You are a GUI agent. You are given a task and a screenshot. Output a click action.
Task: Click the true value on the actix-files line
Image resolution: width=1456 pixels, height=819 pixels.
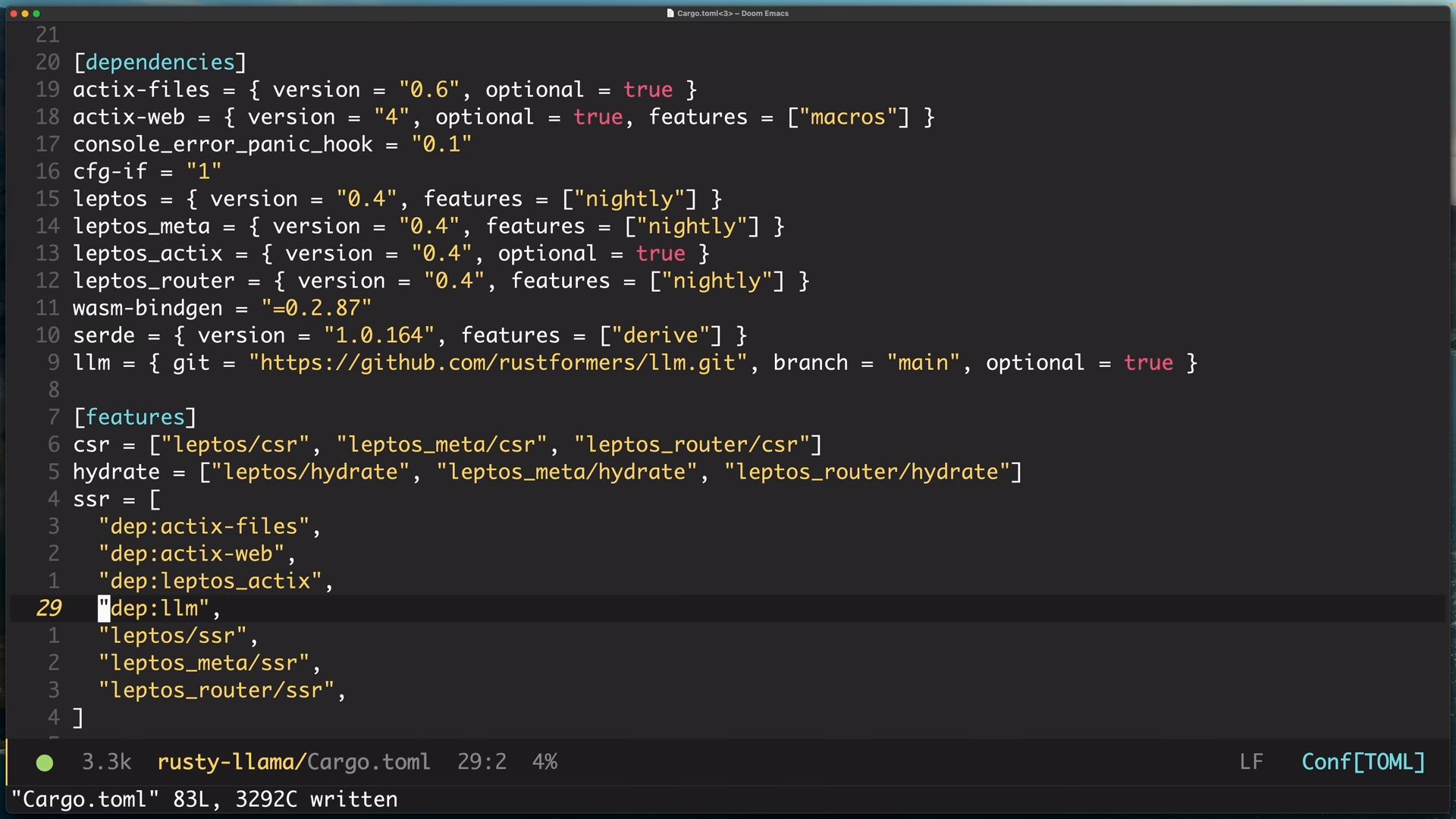[x=648, y=89]
